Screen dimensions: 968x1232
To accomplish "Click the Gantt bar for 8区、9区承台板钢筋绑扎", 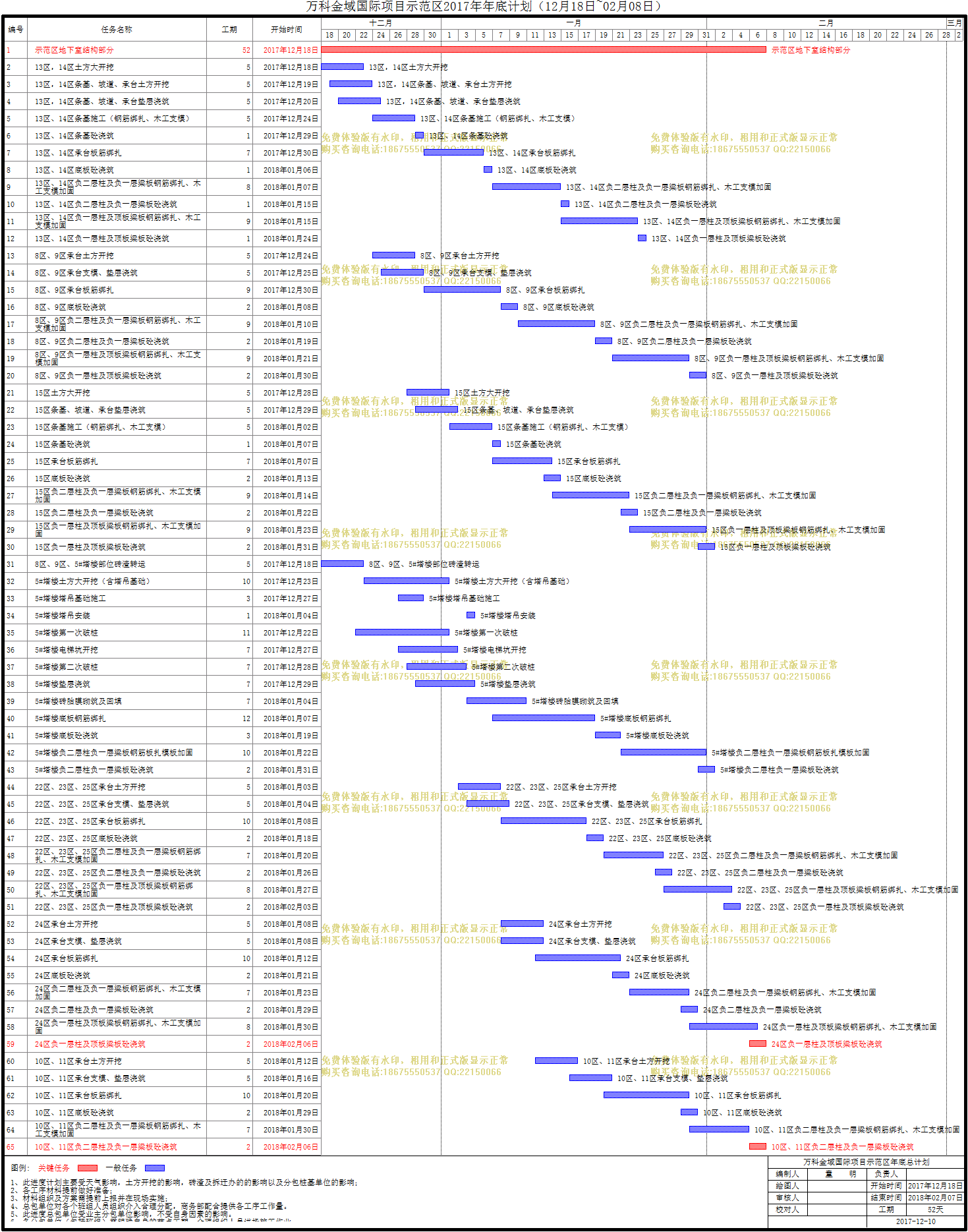I will 462,289.
